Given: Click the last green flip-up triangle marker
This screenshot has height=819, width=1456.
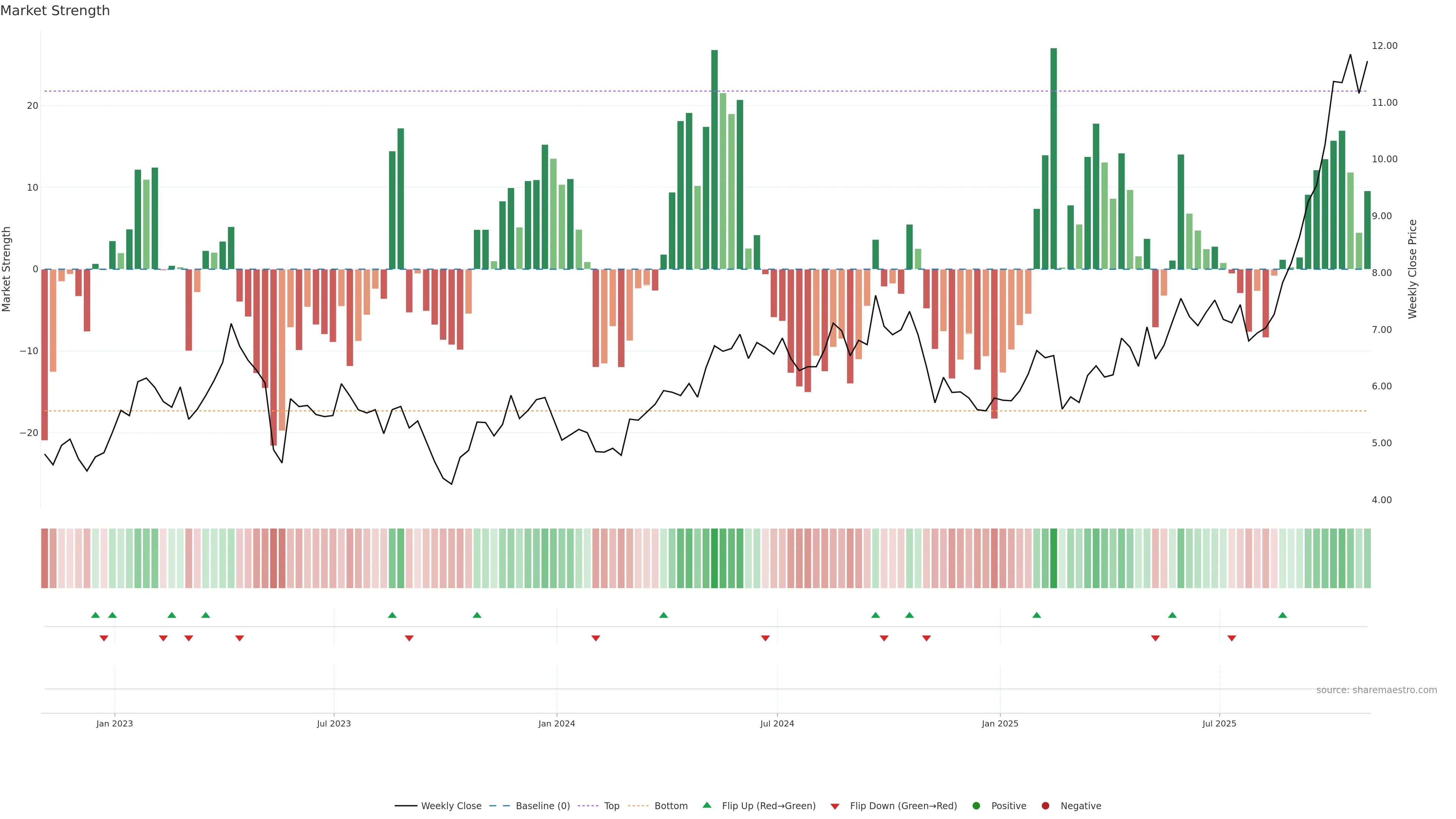Looking at the screenshot, I should 1282,615.
